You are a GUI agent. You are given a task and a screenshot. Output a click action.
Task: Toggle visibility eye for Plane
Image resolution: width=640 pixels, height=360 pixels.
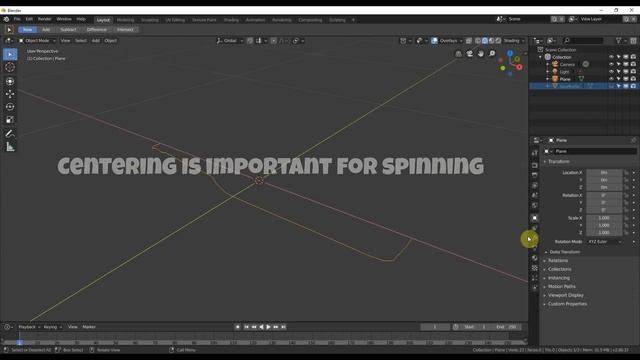point(611,79)
